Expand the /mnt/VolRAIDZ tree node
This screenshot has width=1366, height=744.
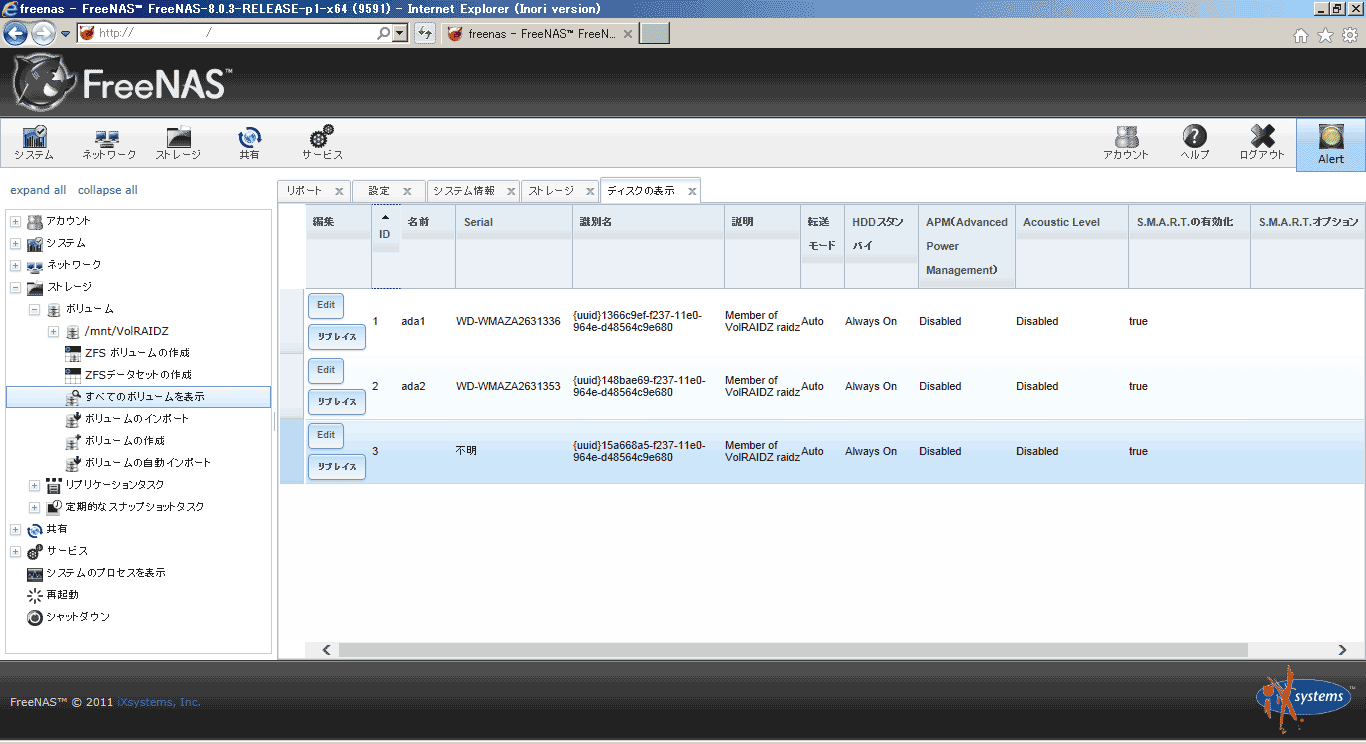click(53, 331)
